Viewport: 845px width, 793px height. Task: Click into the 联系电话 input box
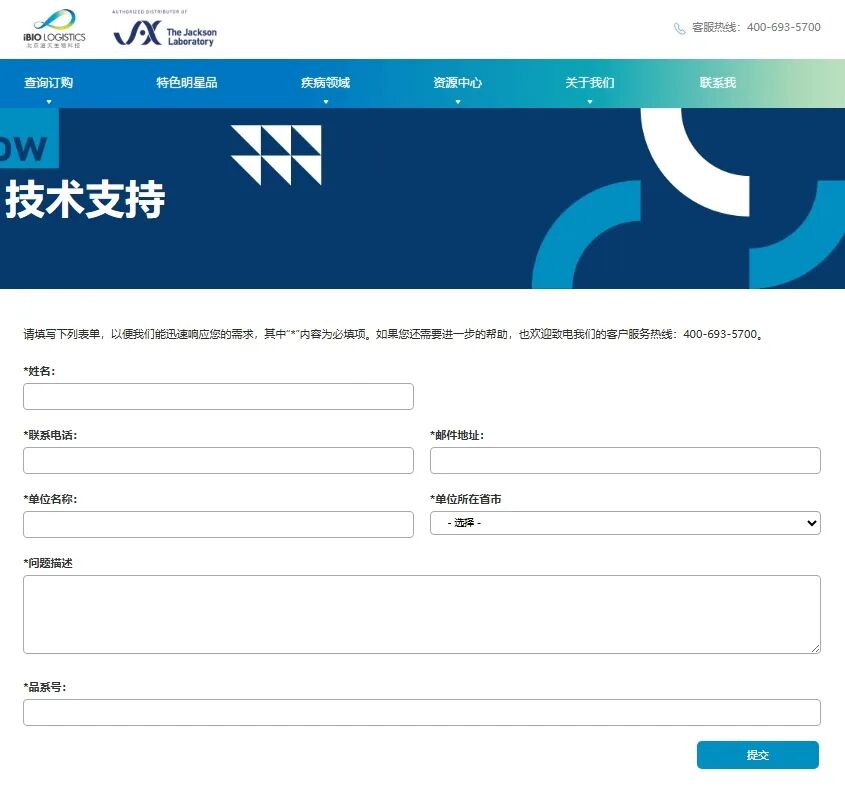218,461
